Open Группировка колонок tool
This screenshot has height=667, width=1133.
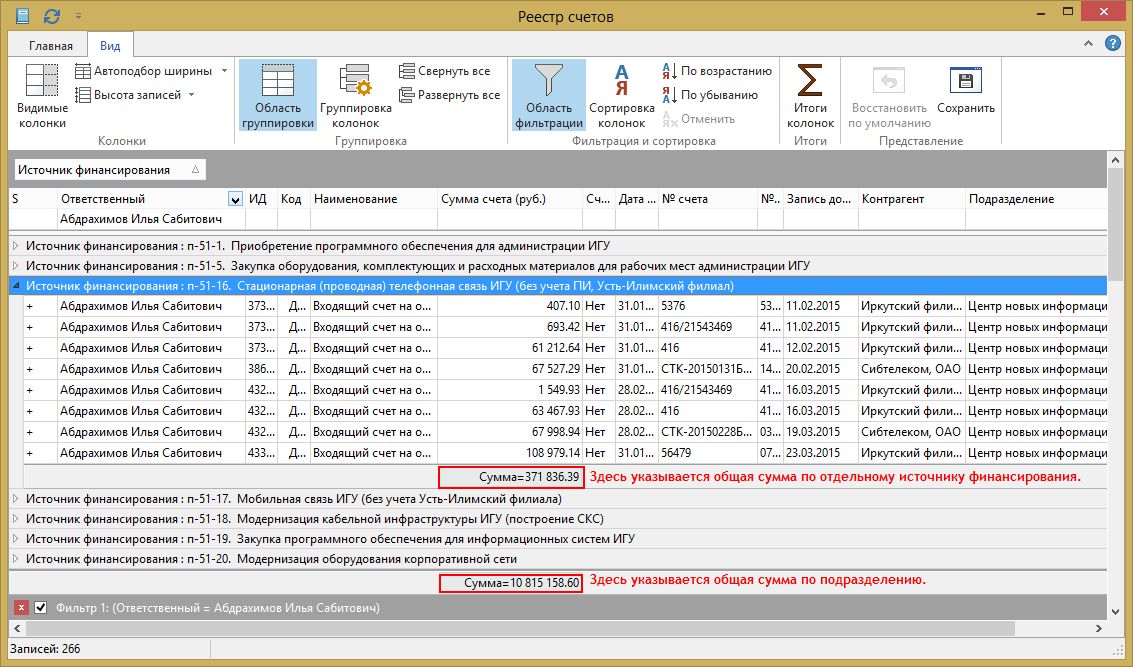click(x=355, y=96)
